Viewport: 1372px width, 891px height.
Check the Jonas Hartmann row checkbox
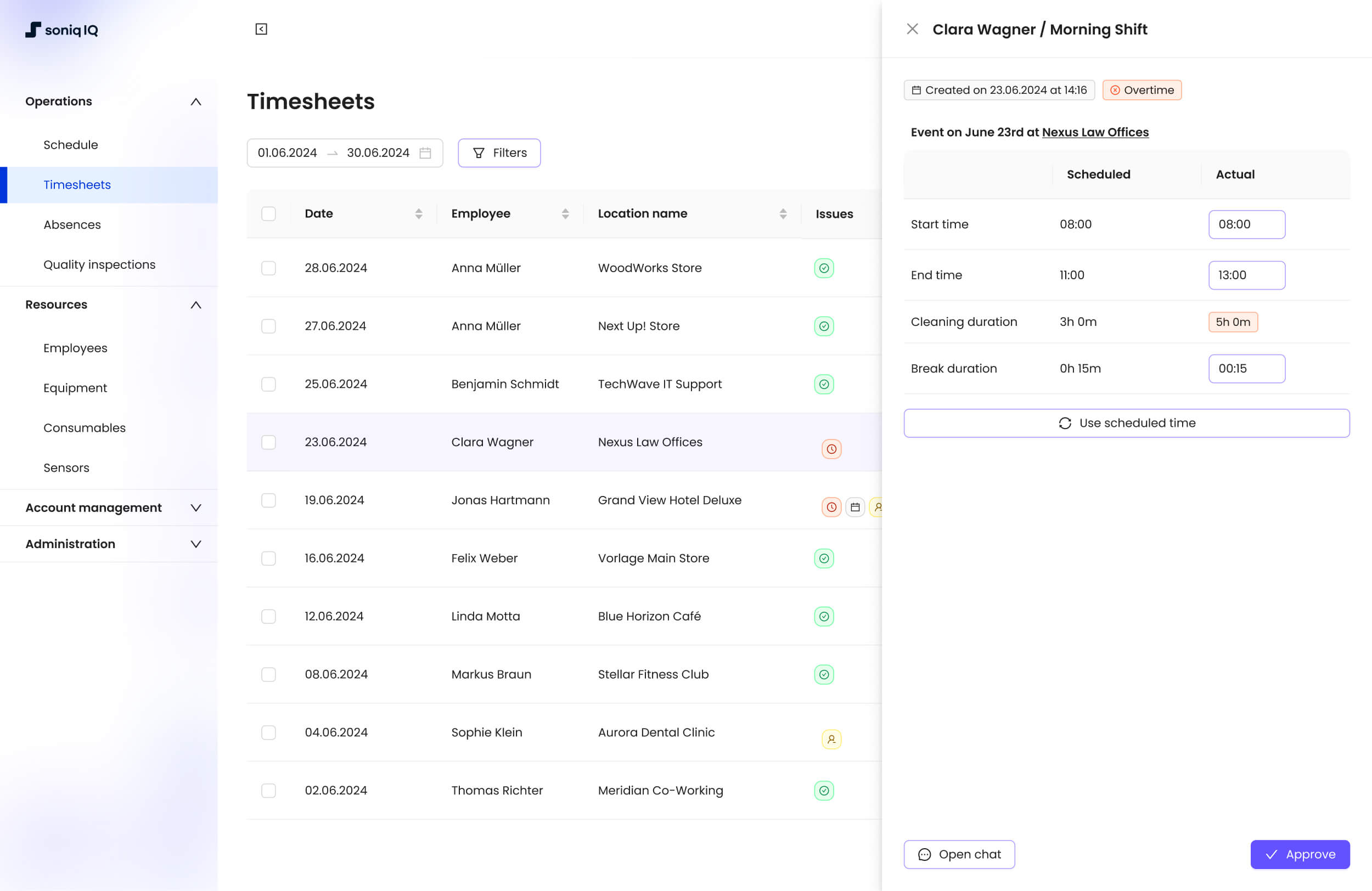(268, 500)
